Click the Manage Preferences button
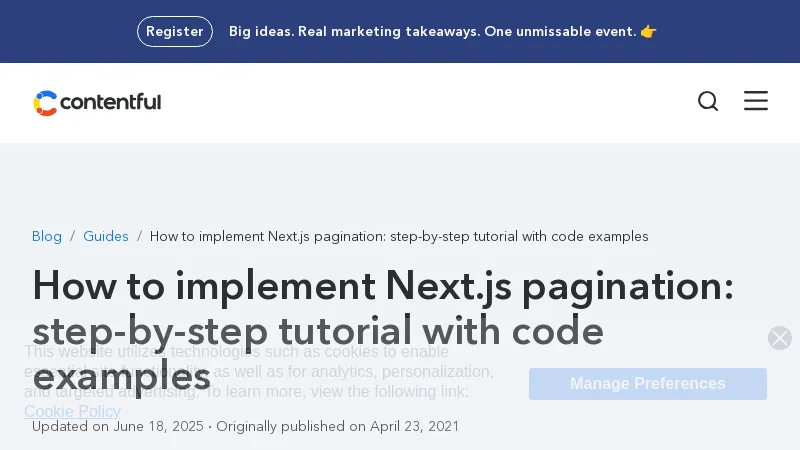Screen dimensions: 800x450 (x=647, y=384)
